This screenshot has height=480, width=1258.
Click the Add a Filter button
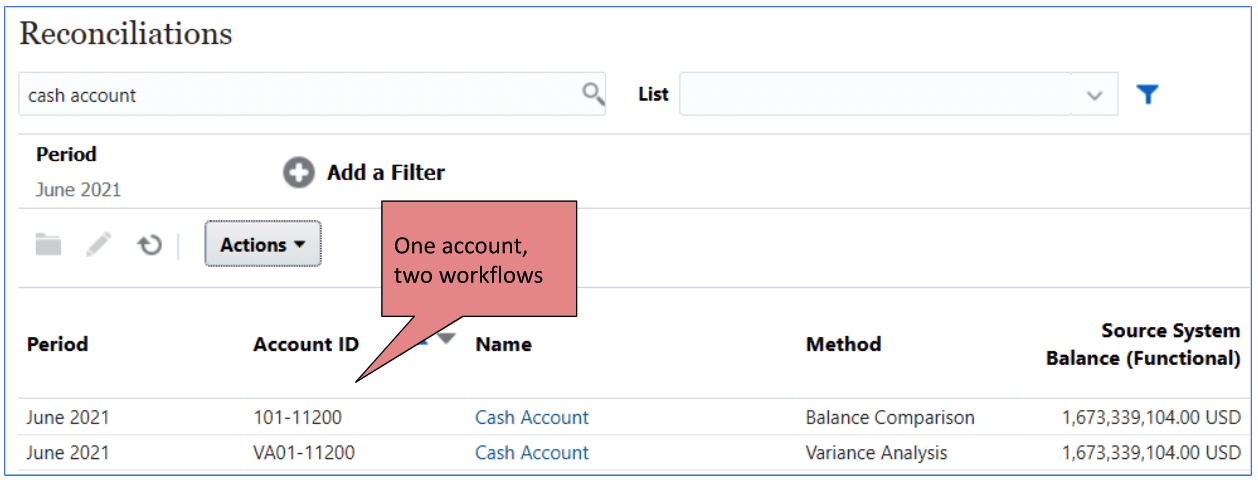coord(364,173)
